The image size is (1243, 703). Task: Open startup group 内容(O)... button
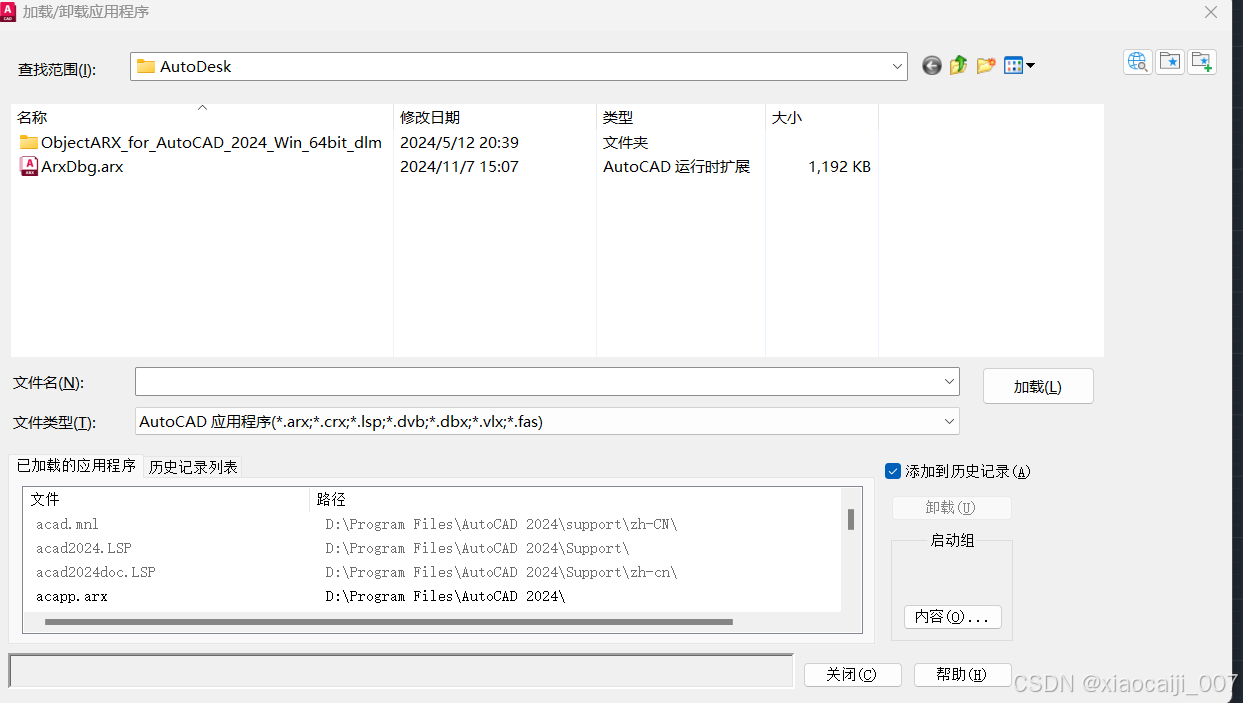point(952,617)
